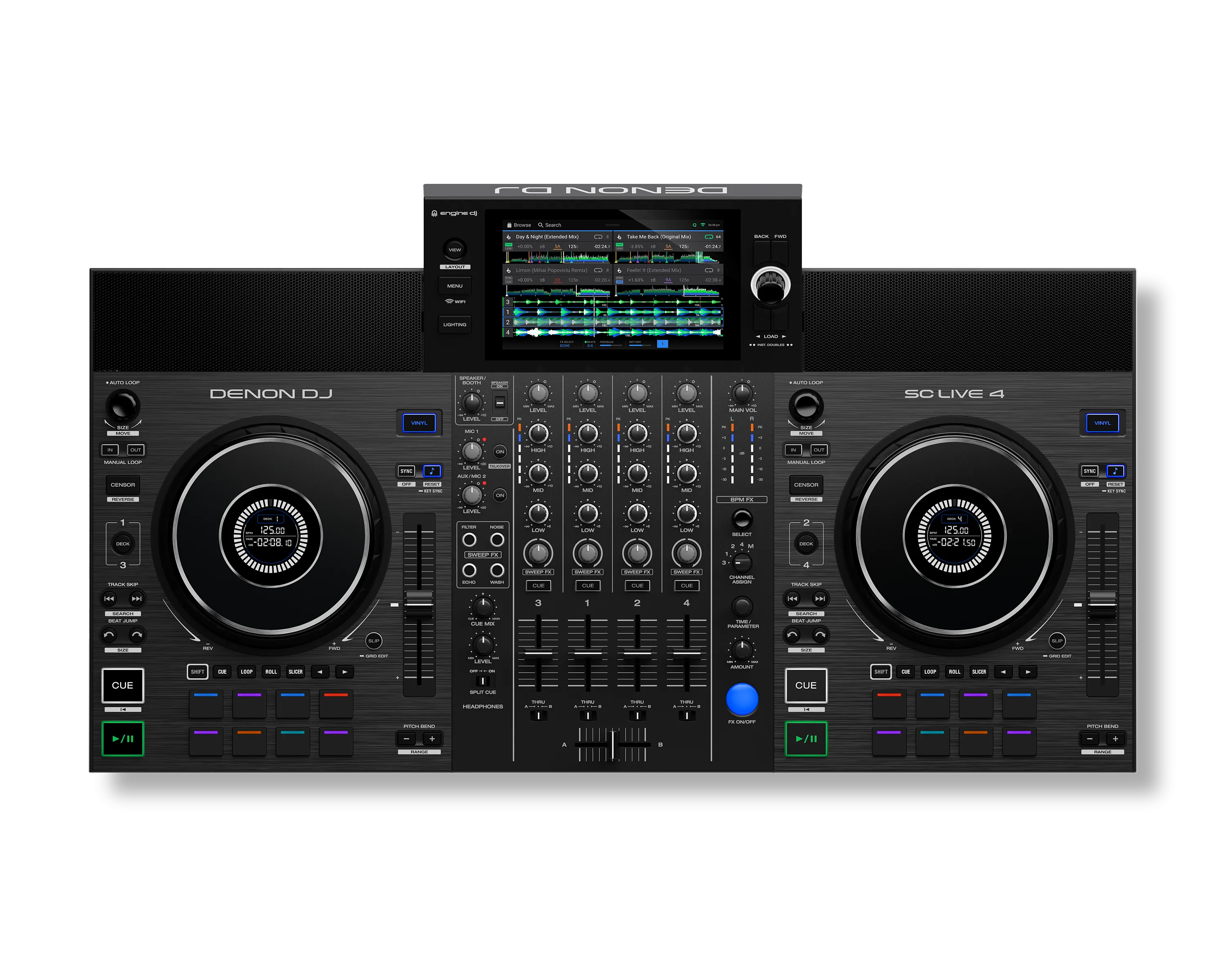Flip the SPLIT CUE switch
The height and width of the screenshot is (980, 1225).
(482, 681)
